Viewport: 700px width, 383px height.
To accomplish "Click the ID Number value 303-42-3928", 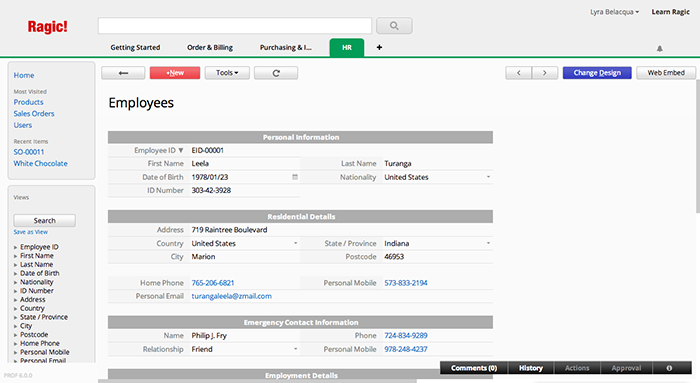I will (211, 191).
